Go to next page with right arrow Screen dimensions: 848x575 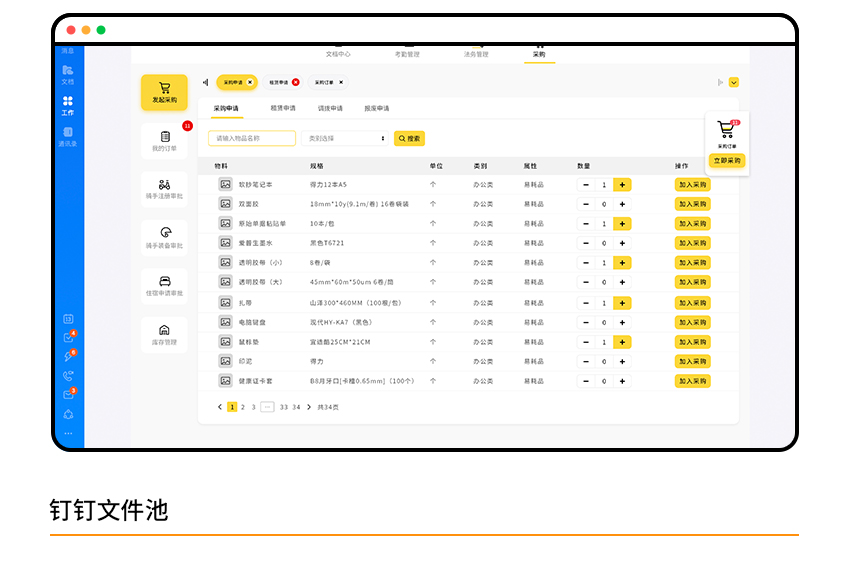(x=309, y=407)
